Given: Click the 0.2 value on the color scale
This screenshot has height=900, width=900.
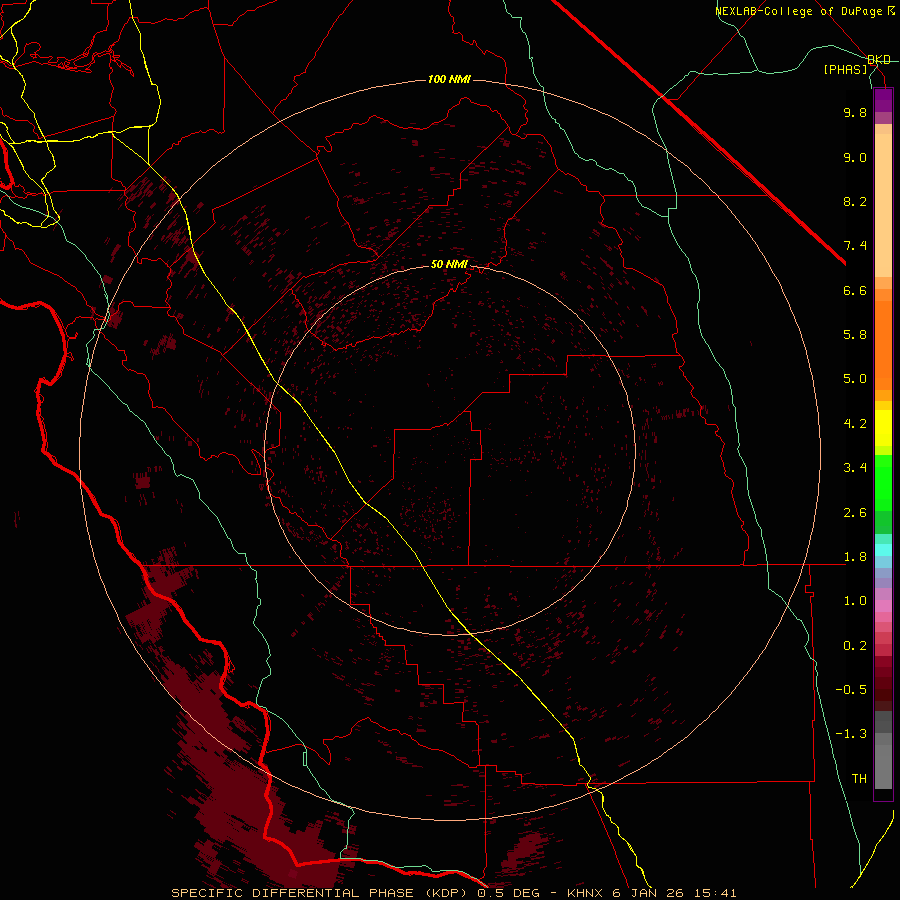Looking at the screenshot, I should (855, 646).
